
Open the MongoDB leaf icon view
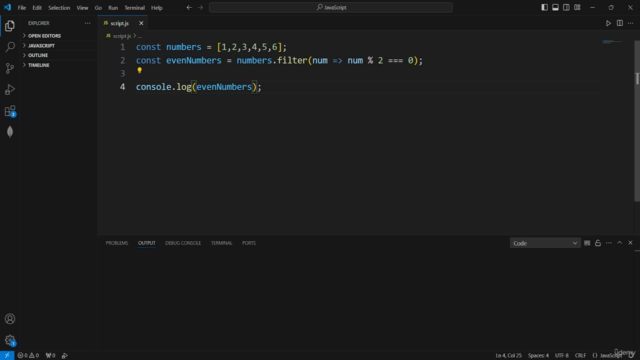click(10, 132)
